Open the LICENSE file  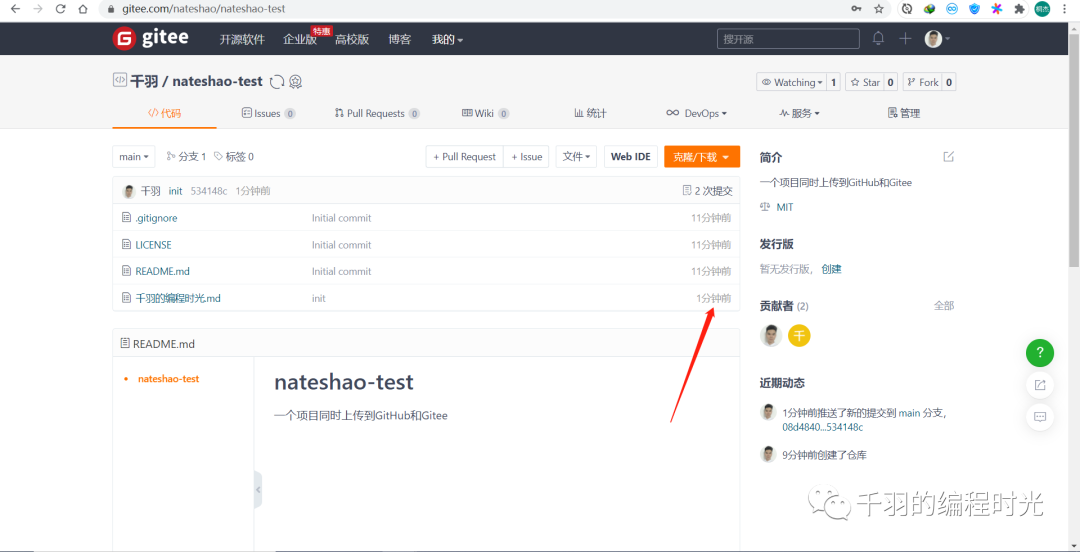click(153, 245)
